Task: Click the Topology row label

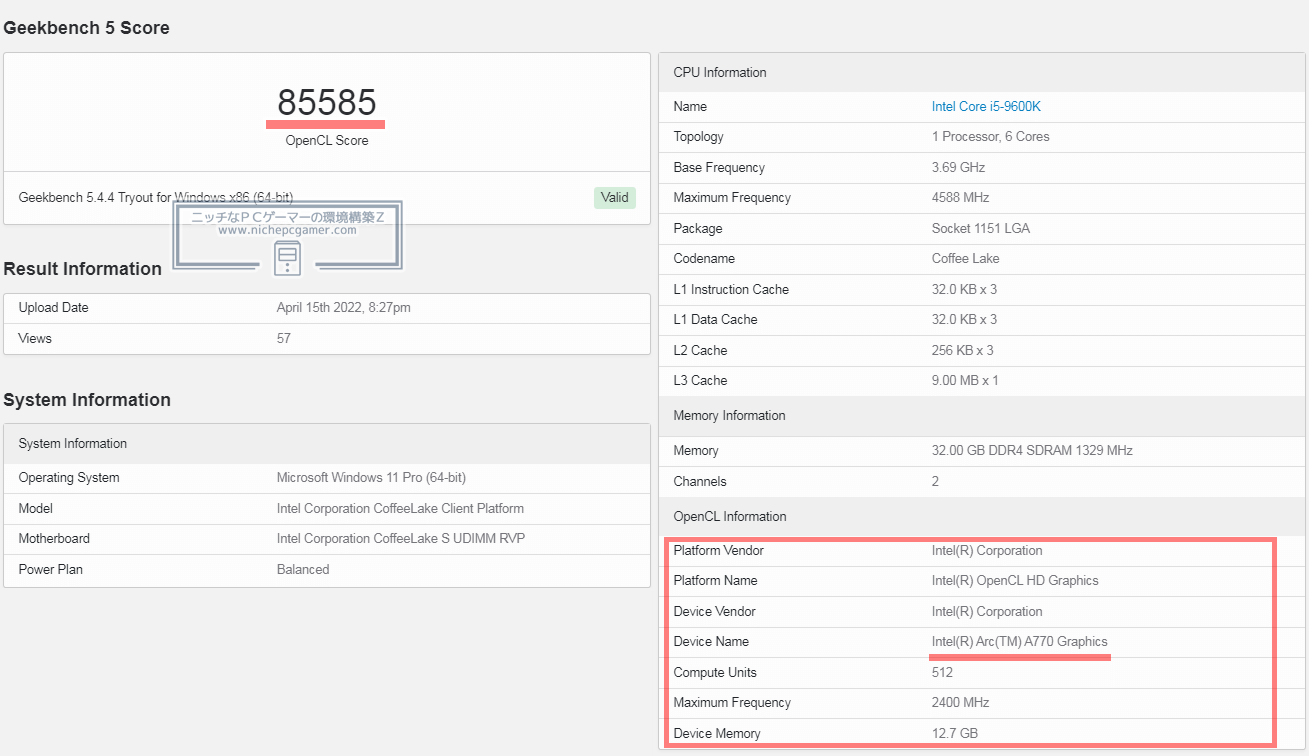Action: coord(699,137)
